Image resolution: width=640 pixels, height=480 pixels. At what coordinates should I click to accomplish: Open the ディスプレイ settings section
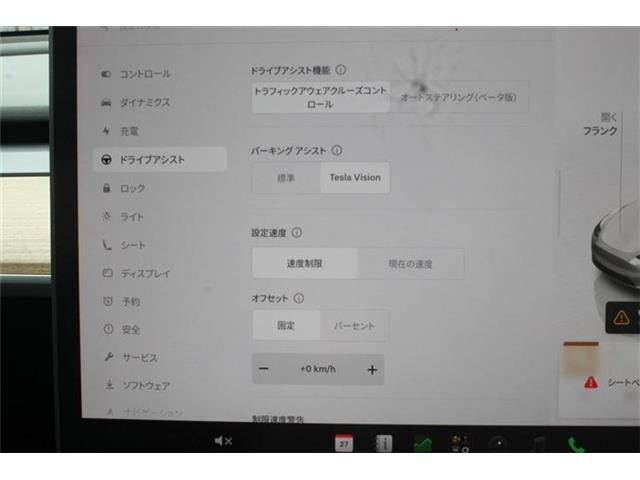coord(145,273)
